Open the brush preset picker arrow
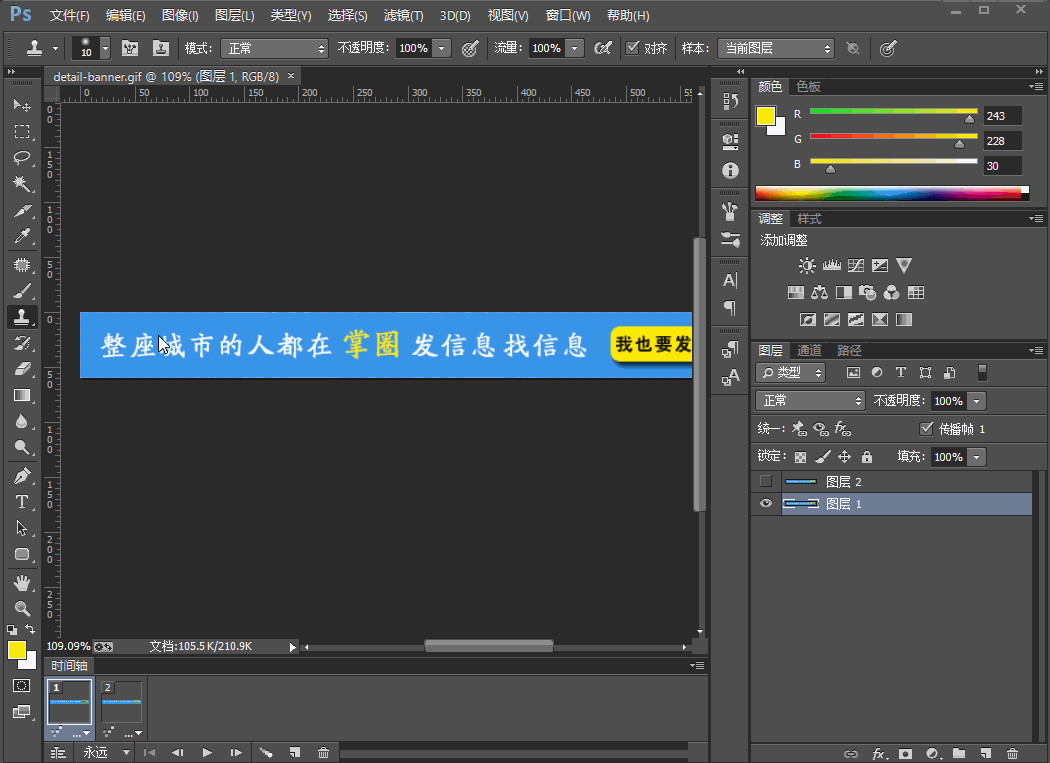Screen dimensions: 1050x763 105,48
